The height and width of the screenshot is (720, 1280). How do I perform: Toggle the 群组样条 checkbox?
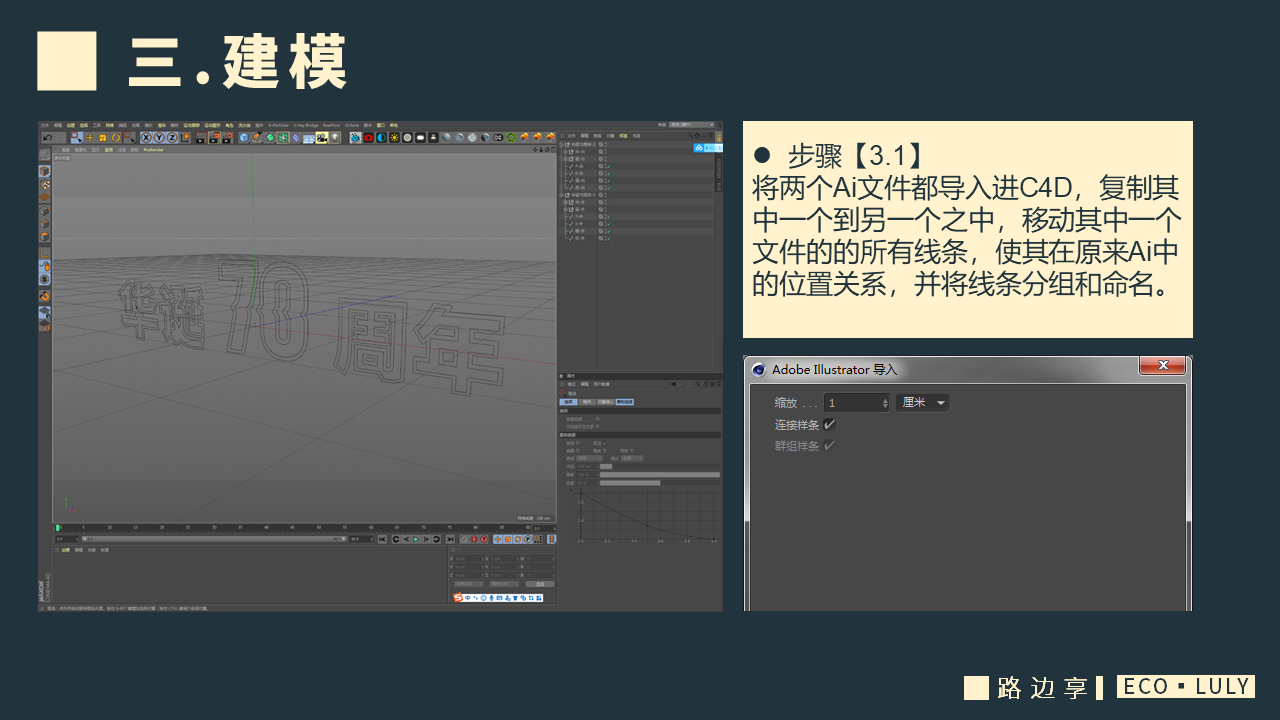coord(829,446)
